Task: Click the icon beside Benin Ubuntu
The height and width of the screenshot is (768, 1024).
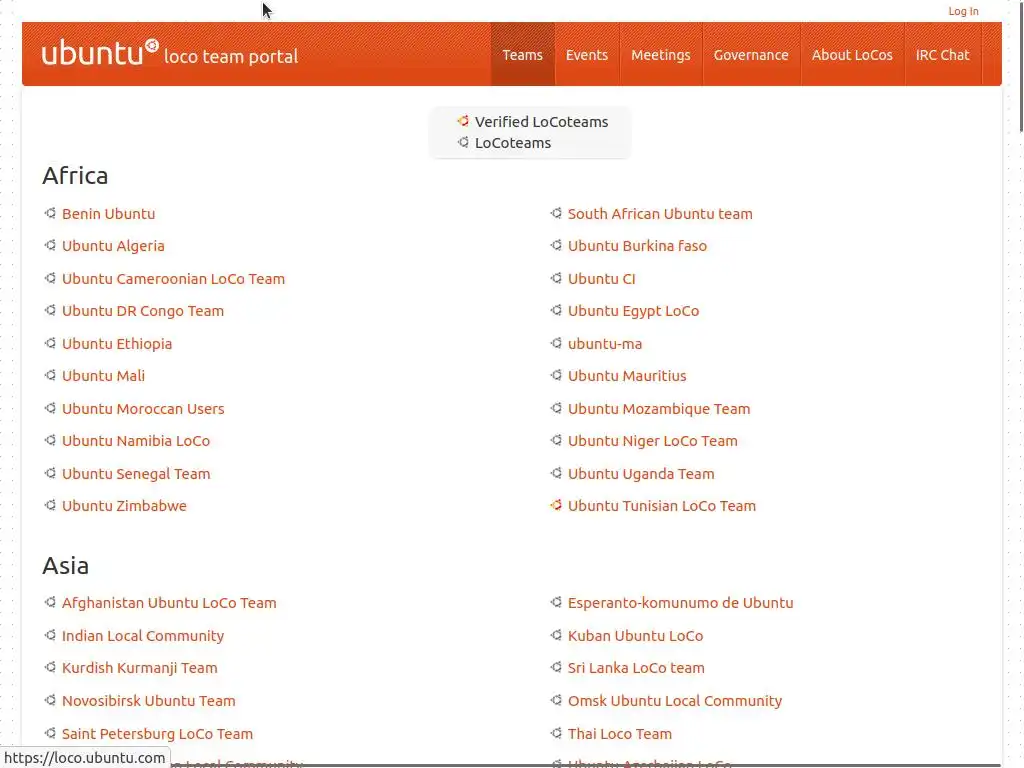Action: pyautogui.click(x=50, y=213)
